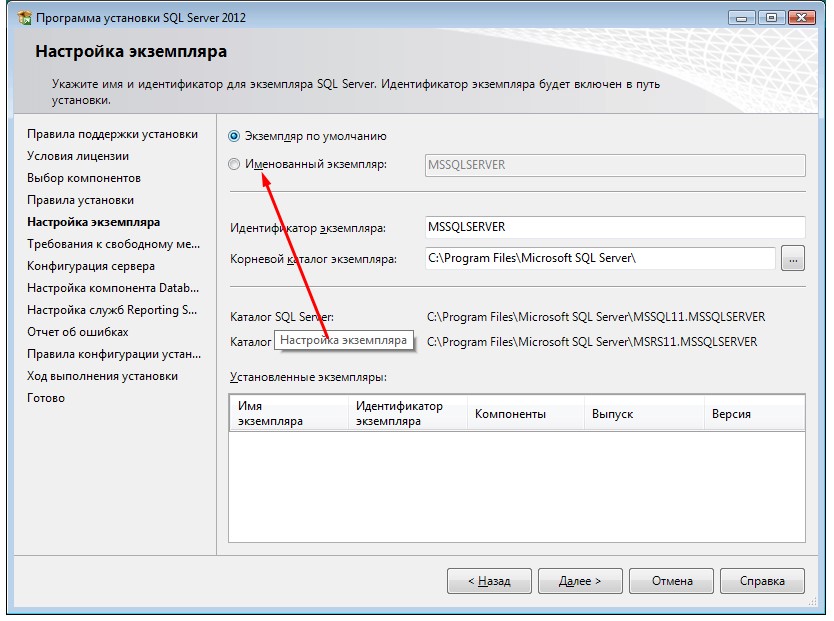Select the named instance radio button
This screenshot has height=621, width=834.
[234, 164]
